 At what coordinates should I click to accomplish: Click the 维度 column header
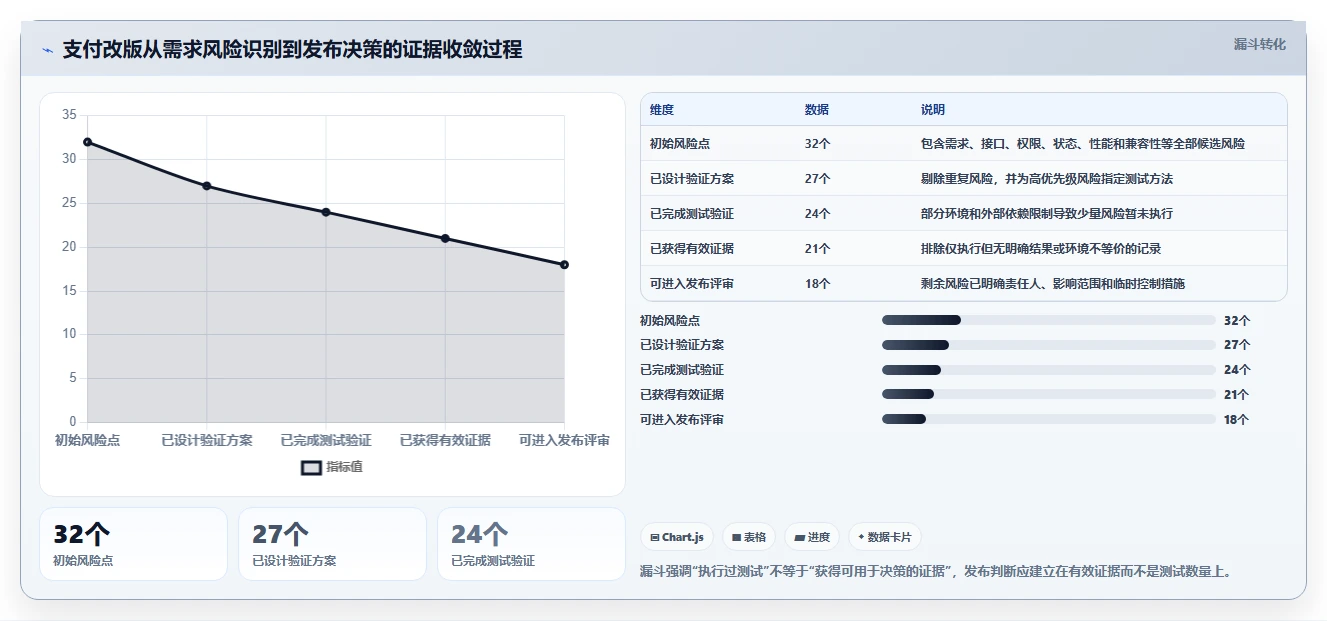coord(662,110)
